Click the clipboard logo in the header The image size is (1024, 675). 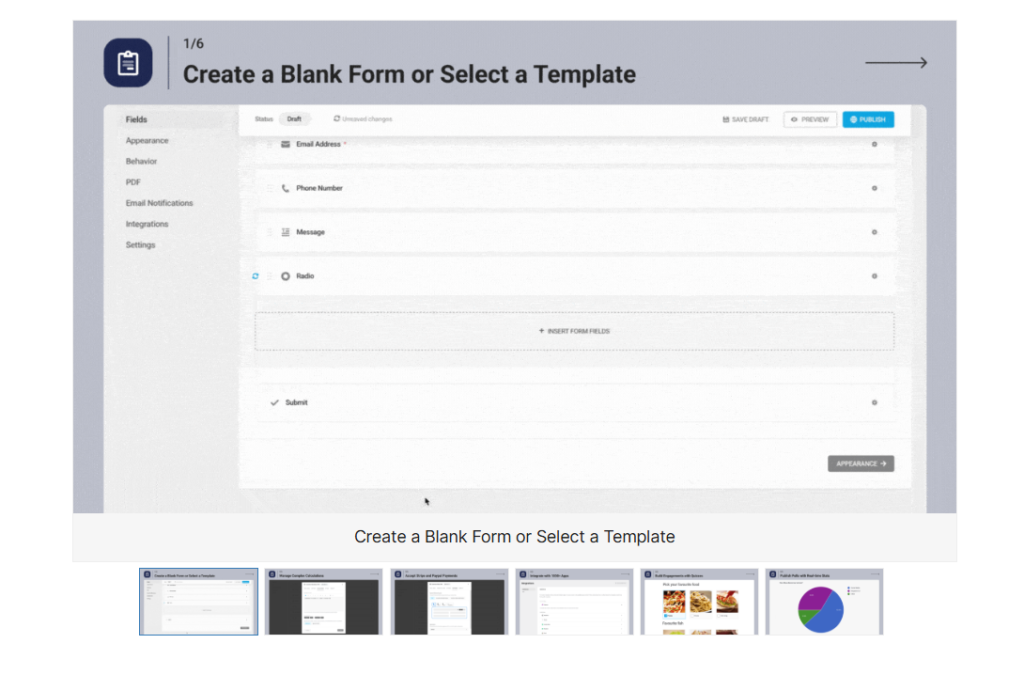tap(128, 61)
